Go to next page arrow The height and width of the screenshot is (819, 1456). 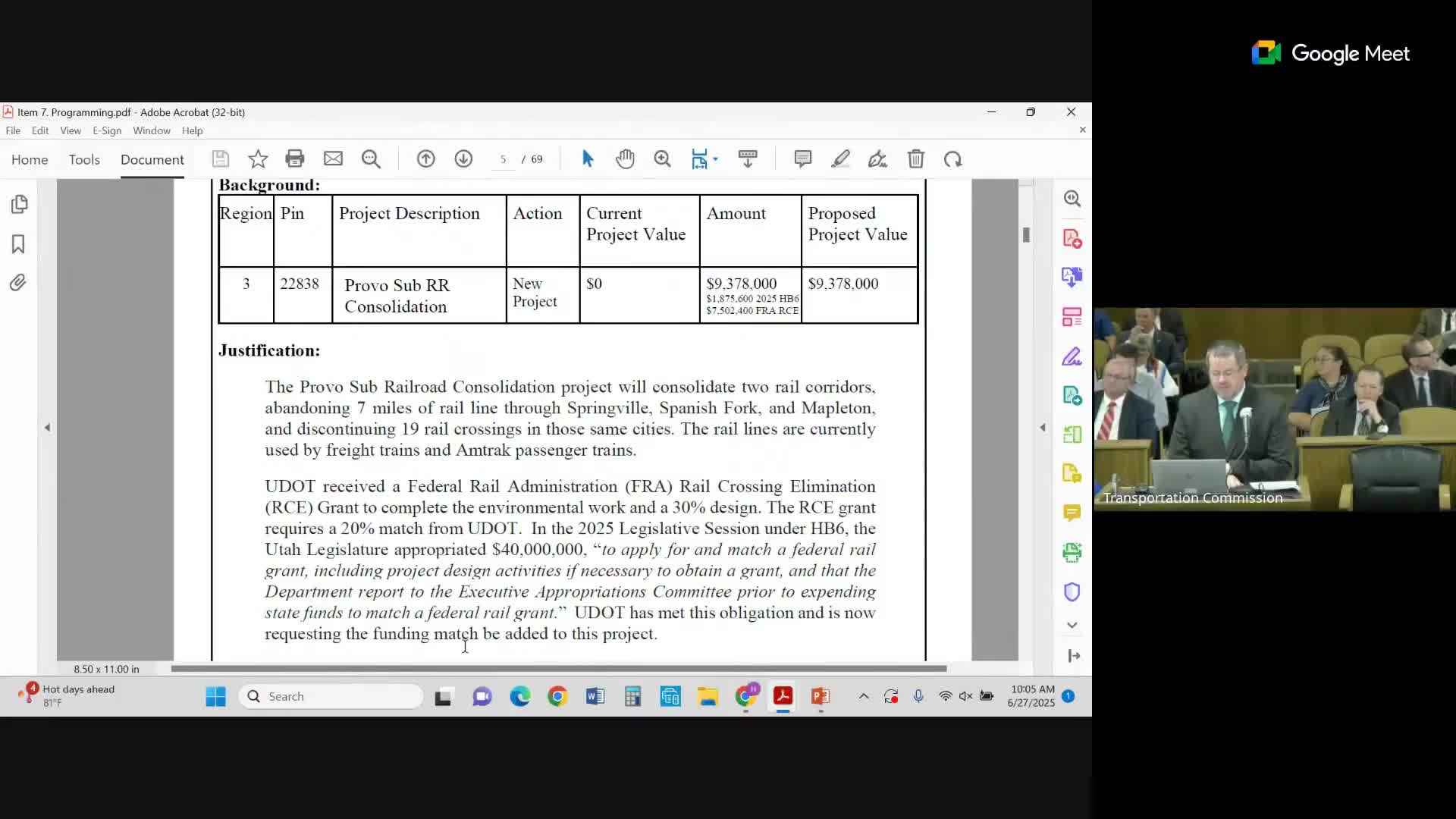463,158
